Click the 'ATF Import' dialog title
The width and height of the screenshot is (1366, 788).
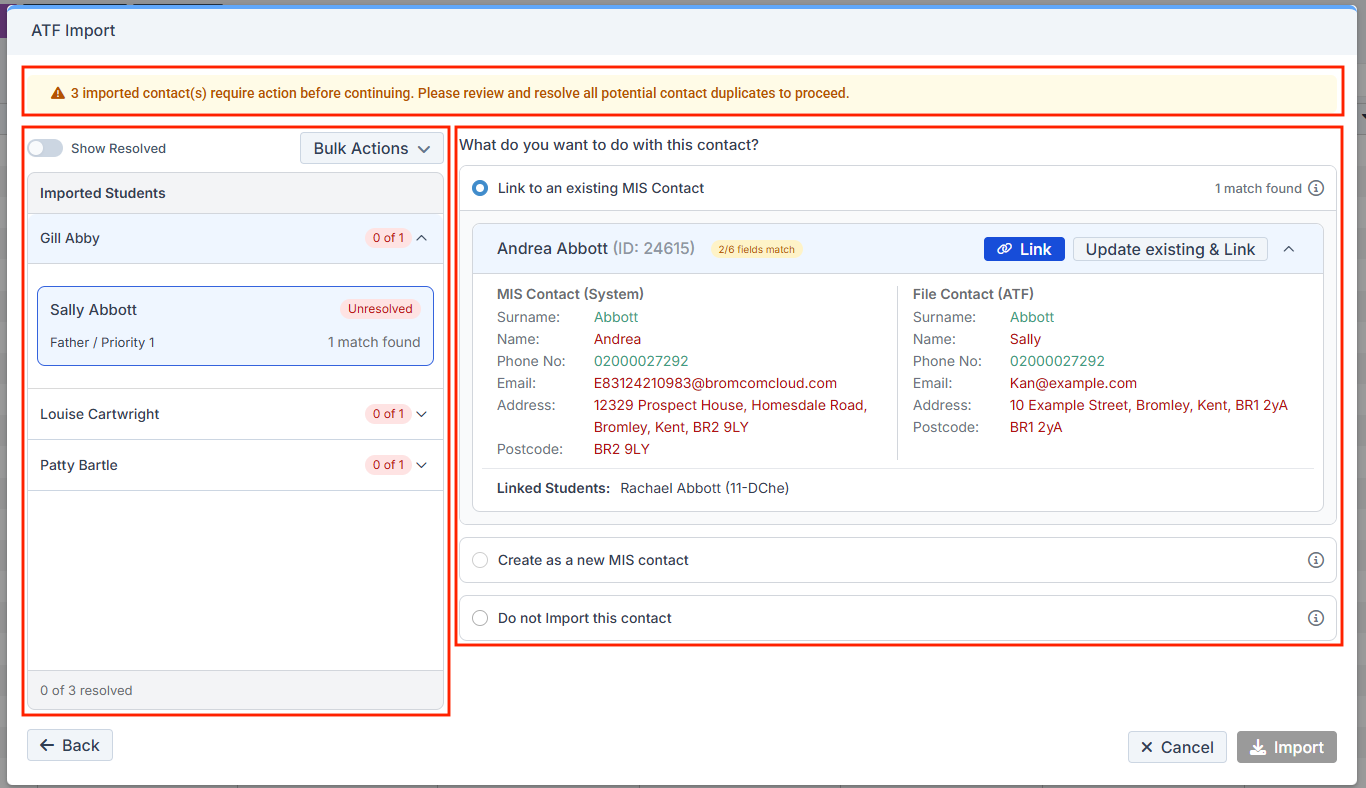click(73, 30)
